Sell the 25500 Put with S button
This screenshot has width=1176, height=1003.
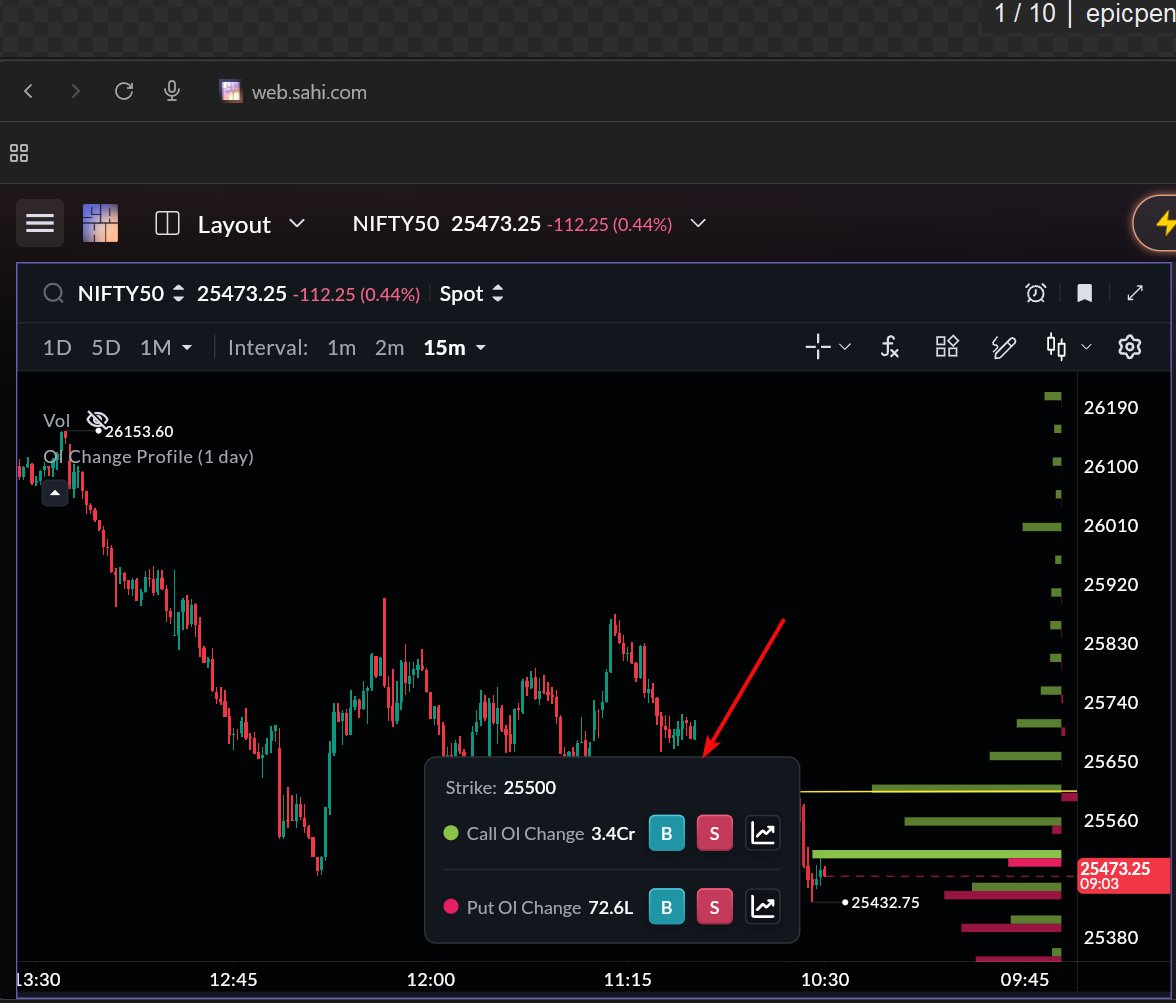[x=714, y=907]
